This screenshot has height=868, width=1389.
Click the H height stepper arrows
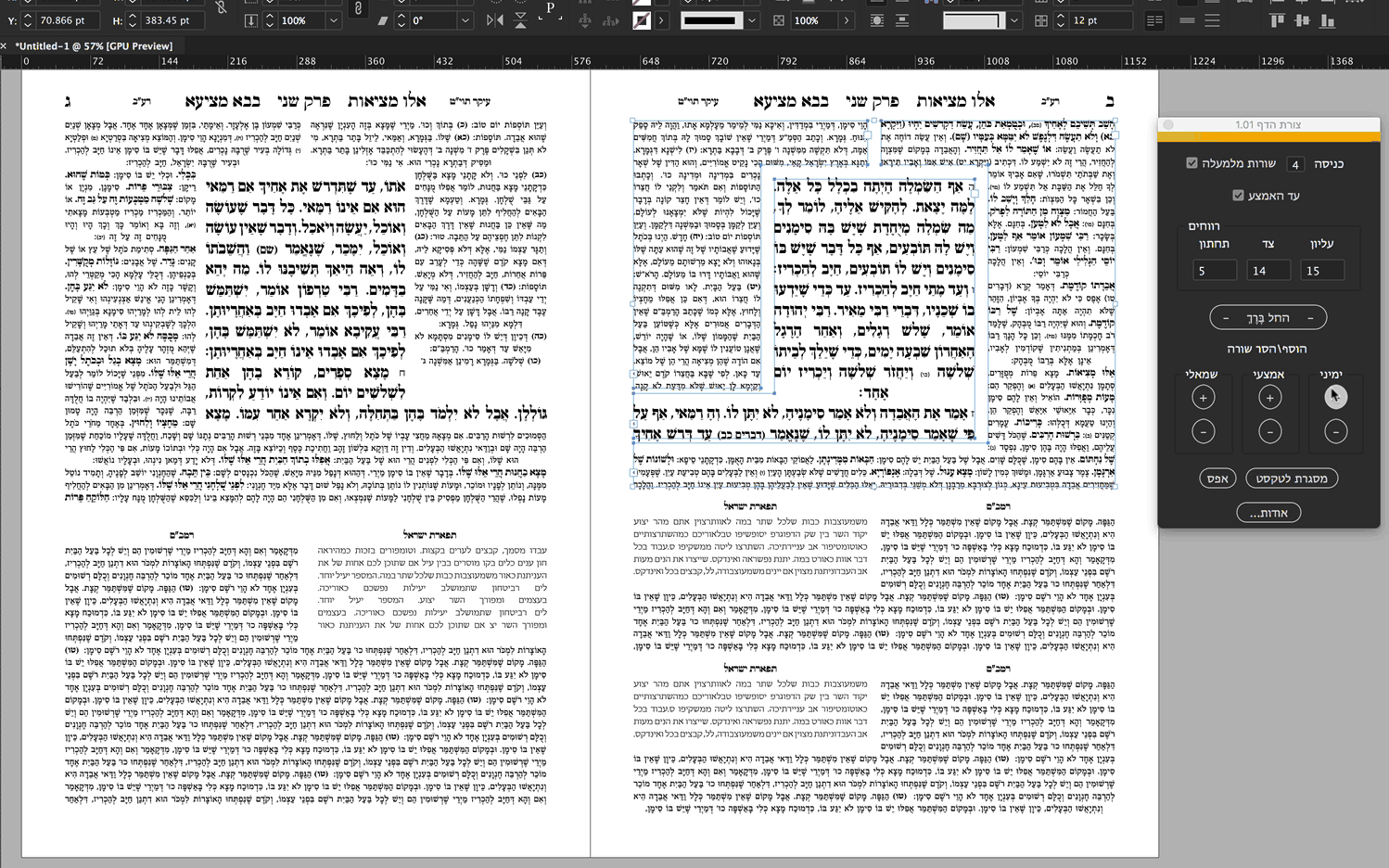[132, 20]
